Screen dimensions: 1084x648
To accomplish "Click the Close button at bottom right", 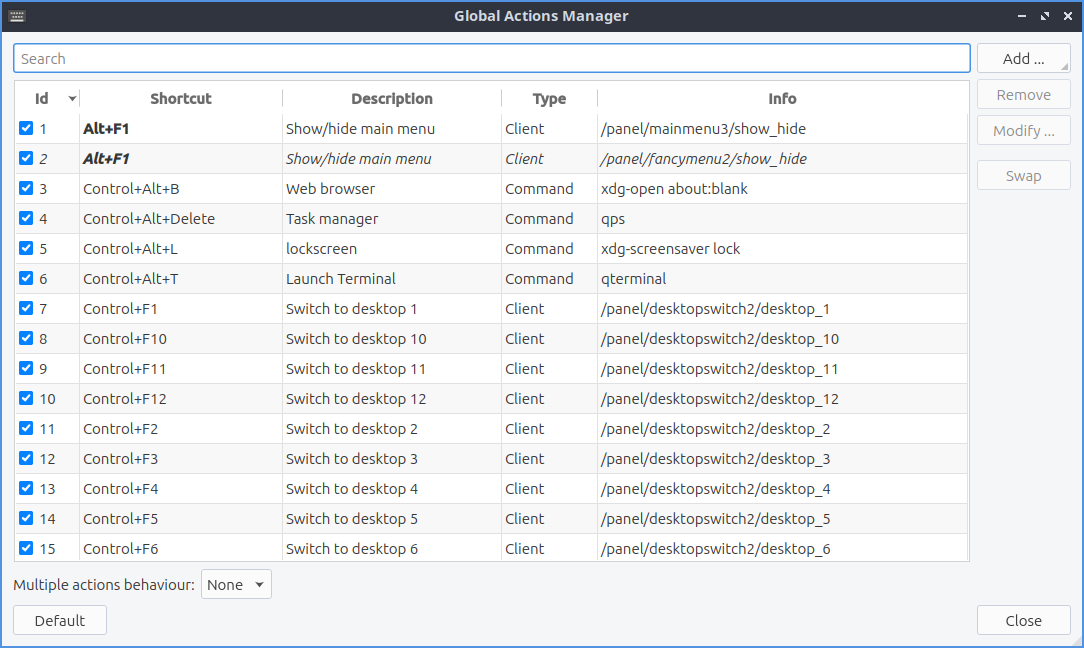I will coord(1023,621).
